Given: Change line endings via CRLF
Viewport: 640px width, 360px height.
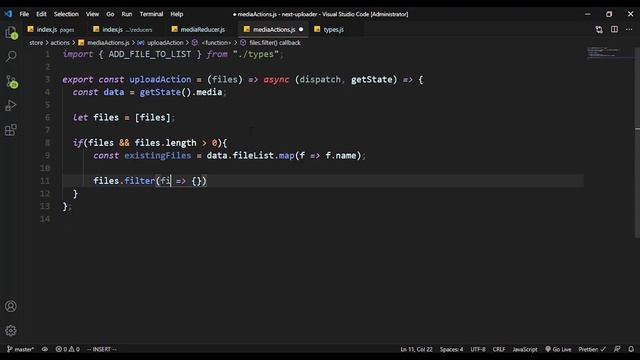Looking at the screenshot, I should (499, 349).
